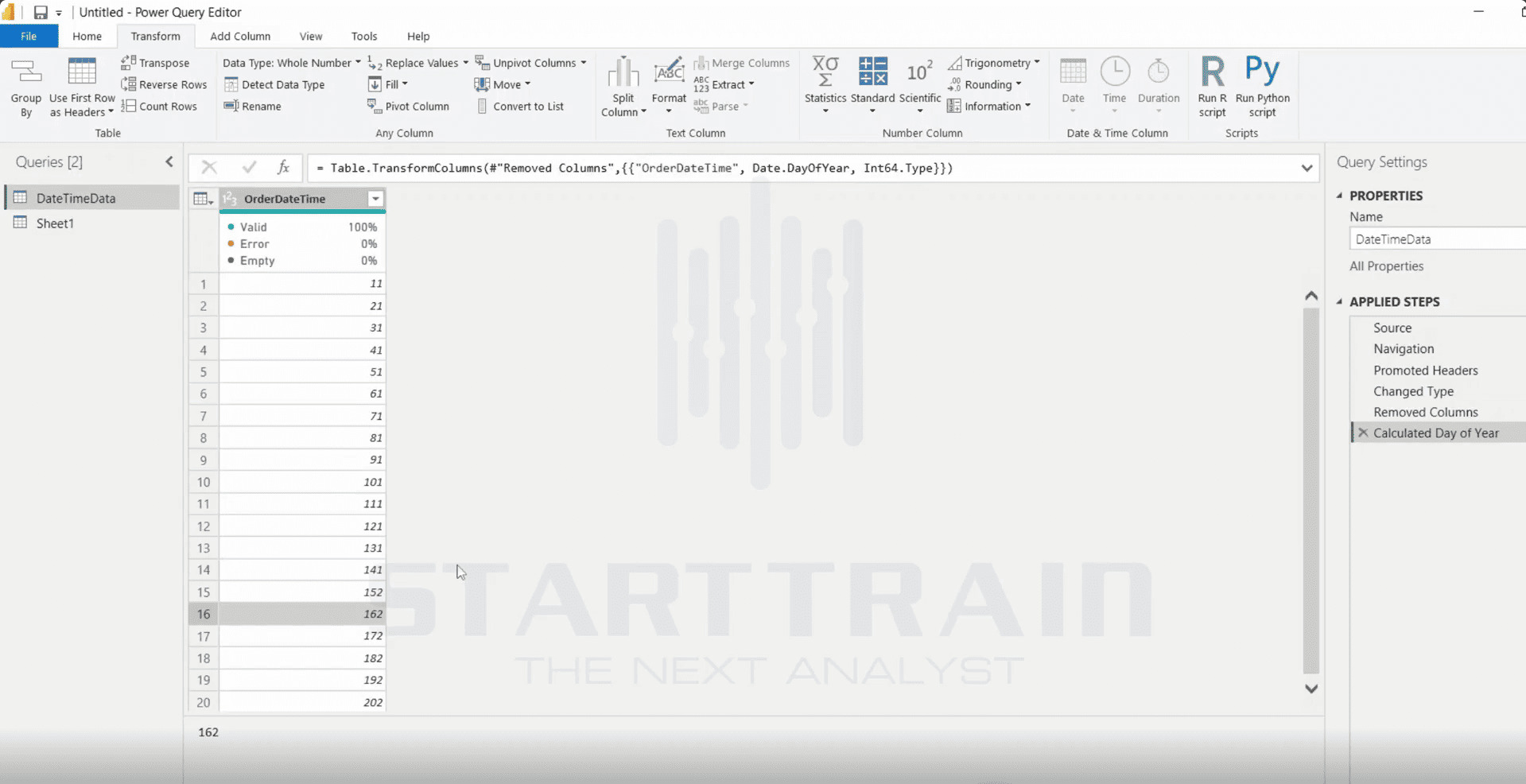This screenshot has height=784, width=1526.
Task: Click Use First Row as Headers icon
Action: [82, 72]
